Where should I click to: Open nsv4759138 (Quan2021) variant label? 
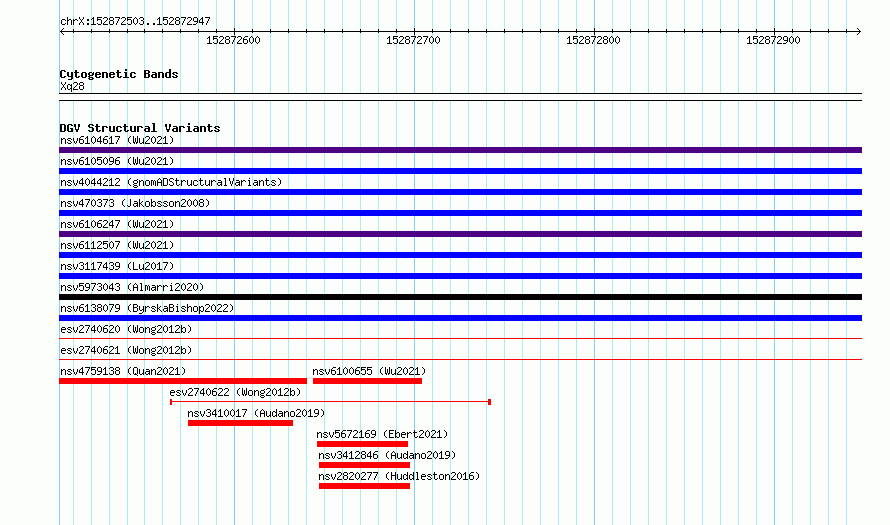(123, 371)
